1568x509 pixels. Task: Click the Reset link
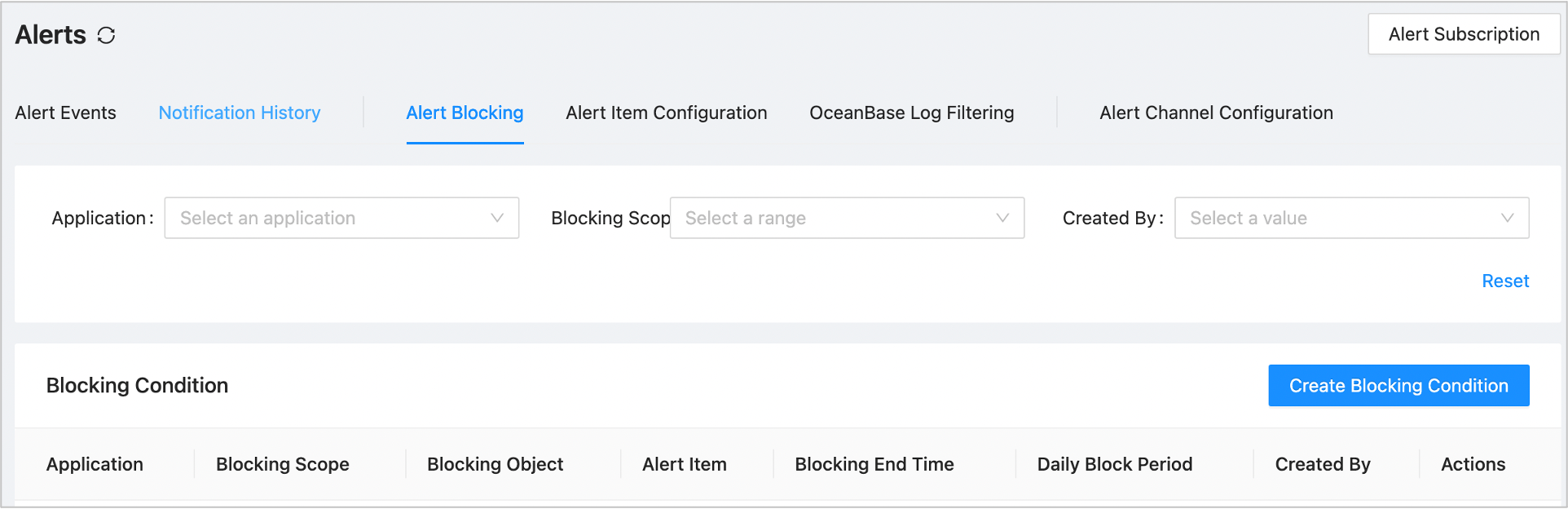click(x=1505, y=281)
